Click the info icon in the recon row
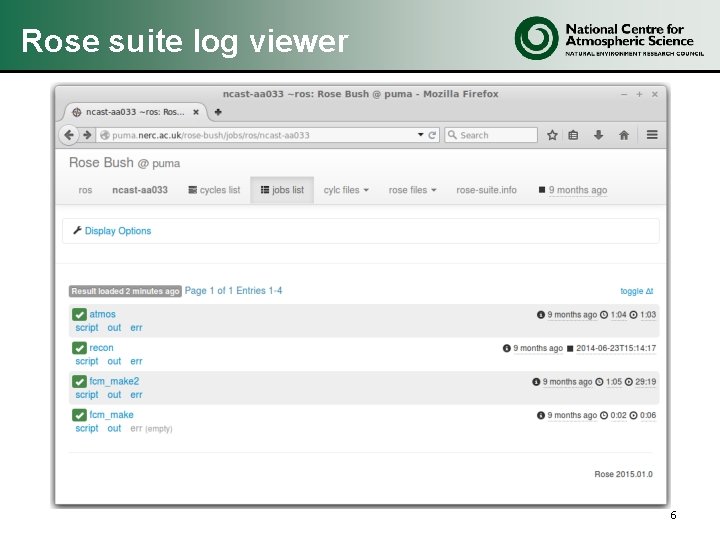This screenshot has height=540, width=720. click(506, 348)
